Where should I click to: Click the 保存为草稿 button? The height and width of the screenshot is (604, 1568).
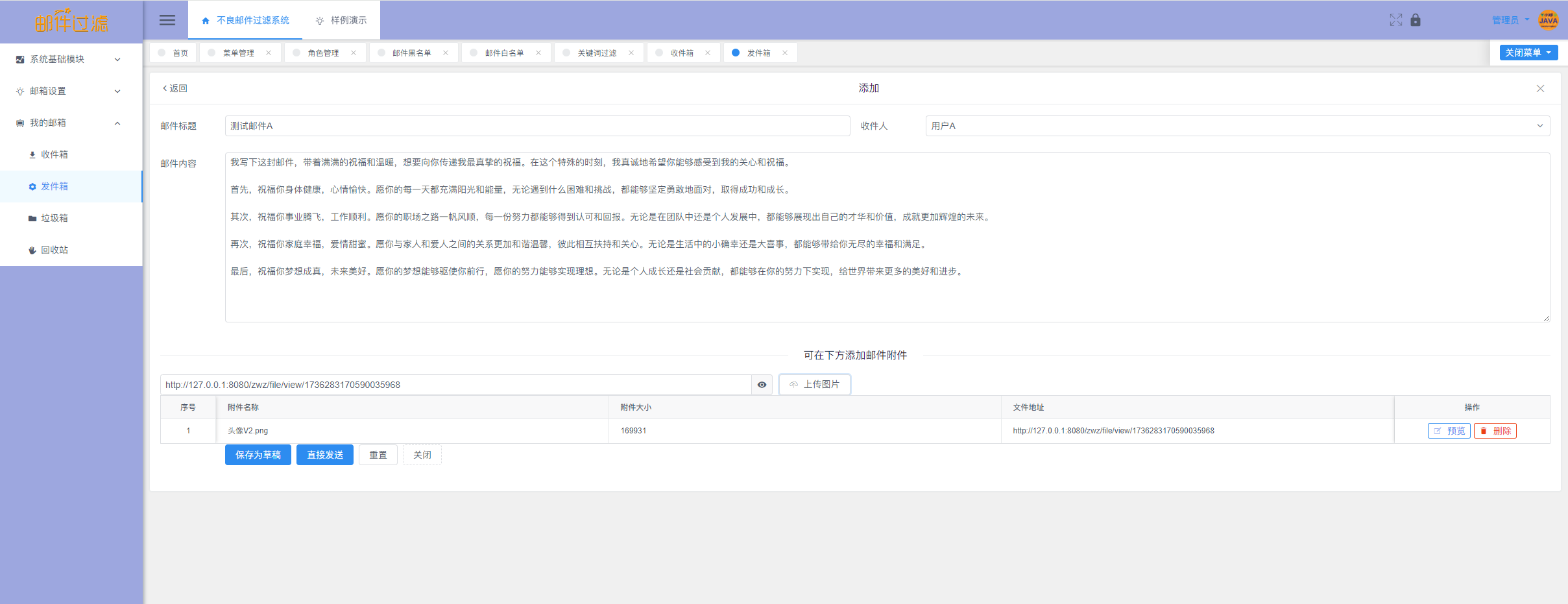tap(258, 455)
